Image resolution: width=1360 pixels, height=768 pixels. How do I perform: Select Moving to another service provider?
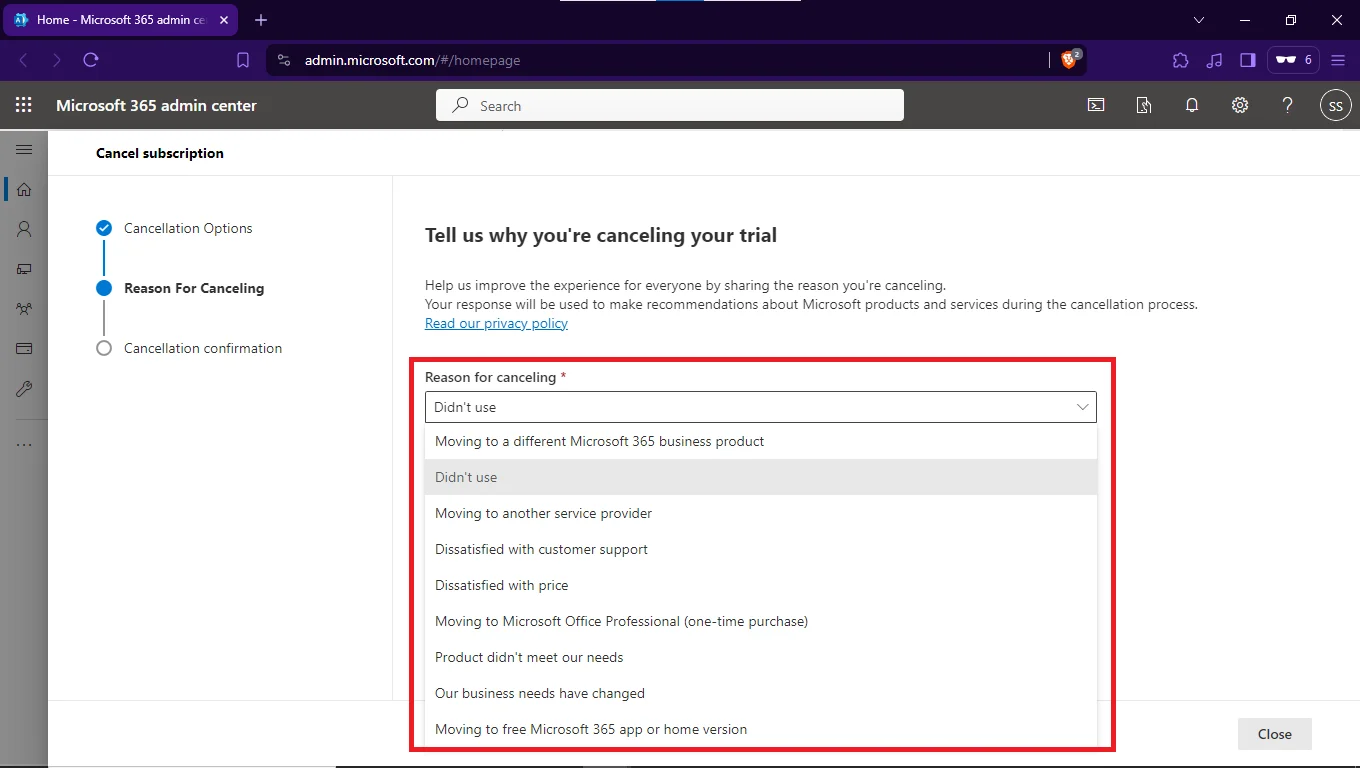(x=761, y=513)
